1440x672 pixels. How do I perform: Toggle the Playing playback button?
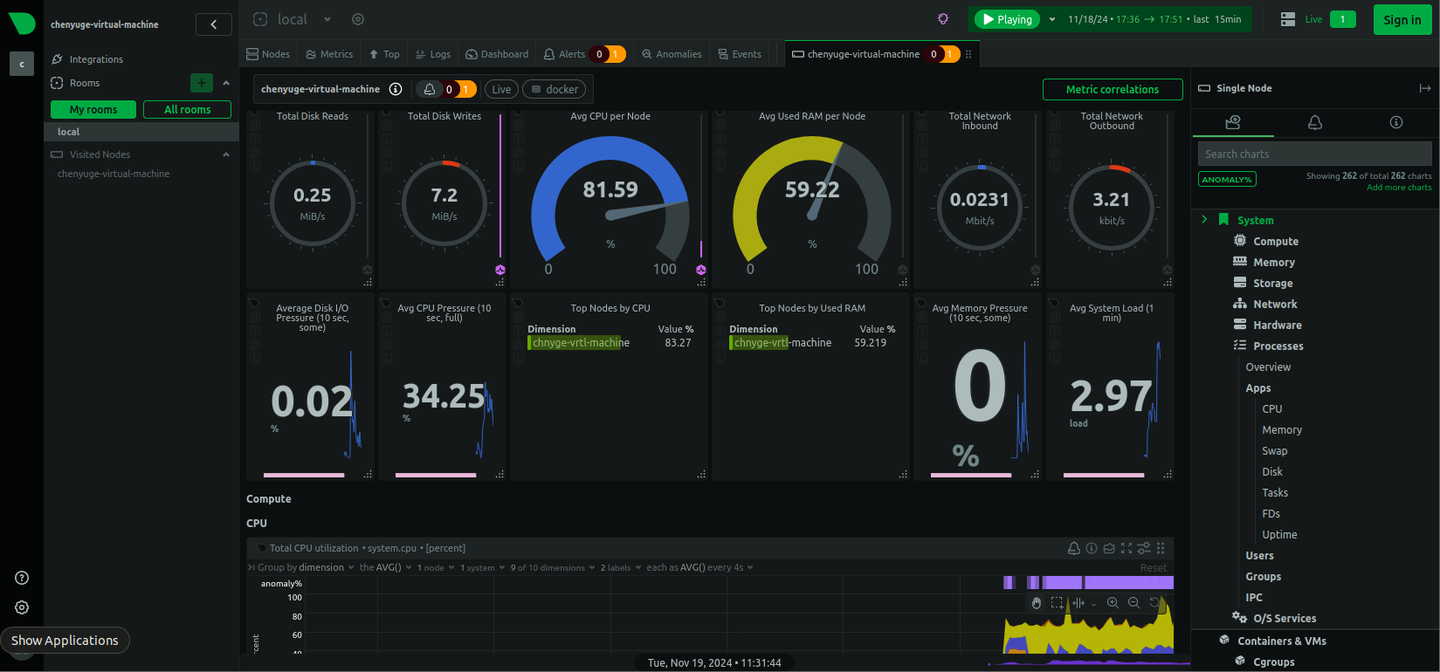click(1006, 19)
